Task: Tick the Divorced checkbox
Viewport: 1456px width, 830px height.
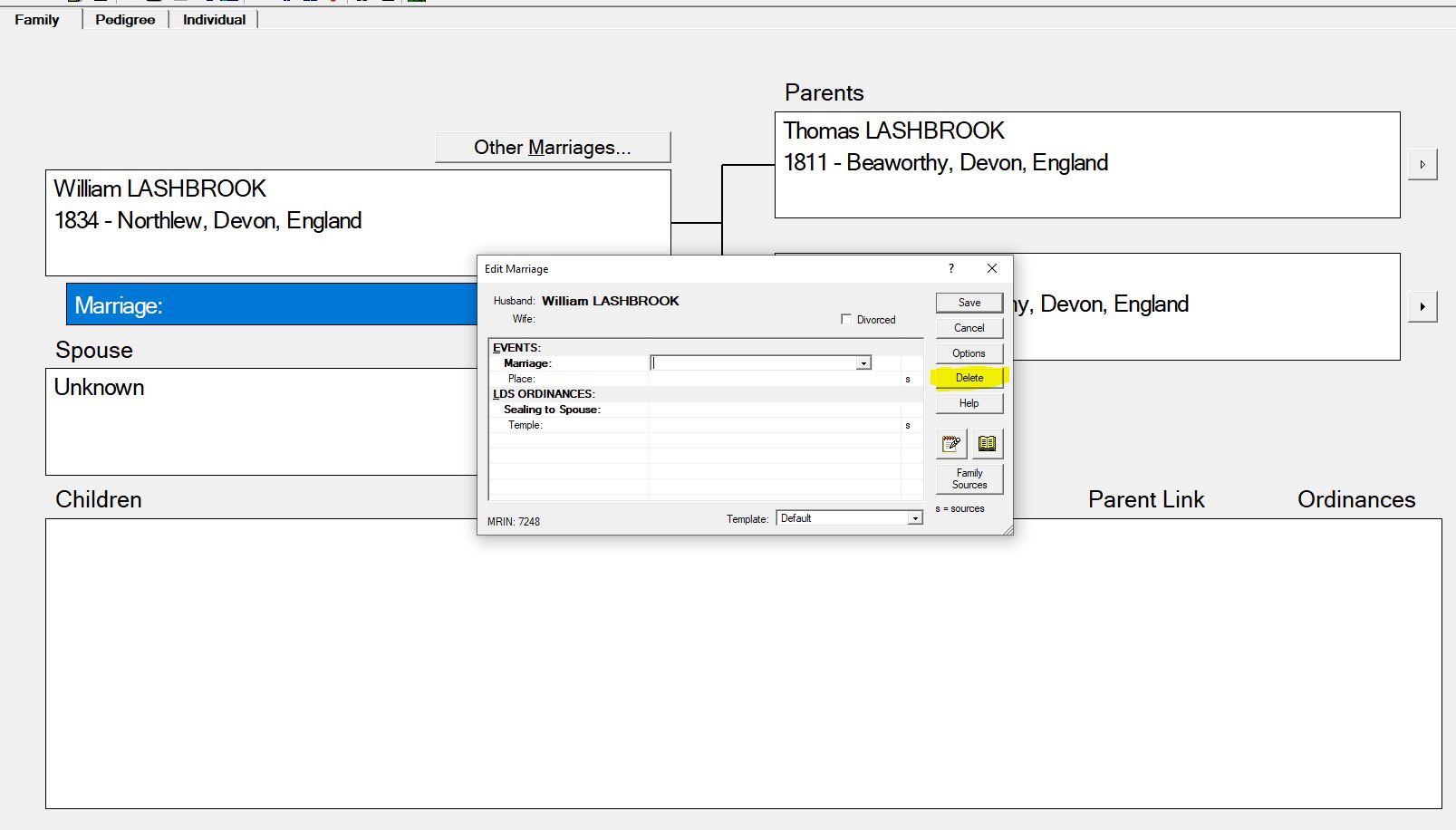Action: (846, 319)
